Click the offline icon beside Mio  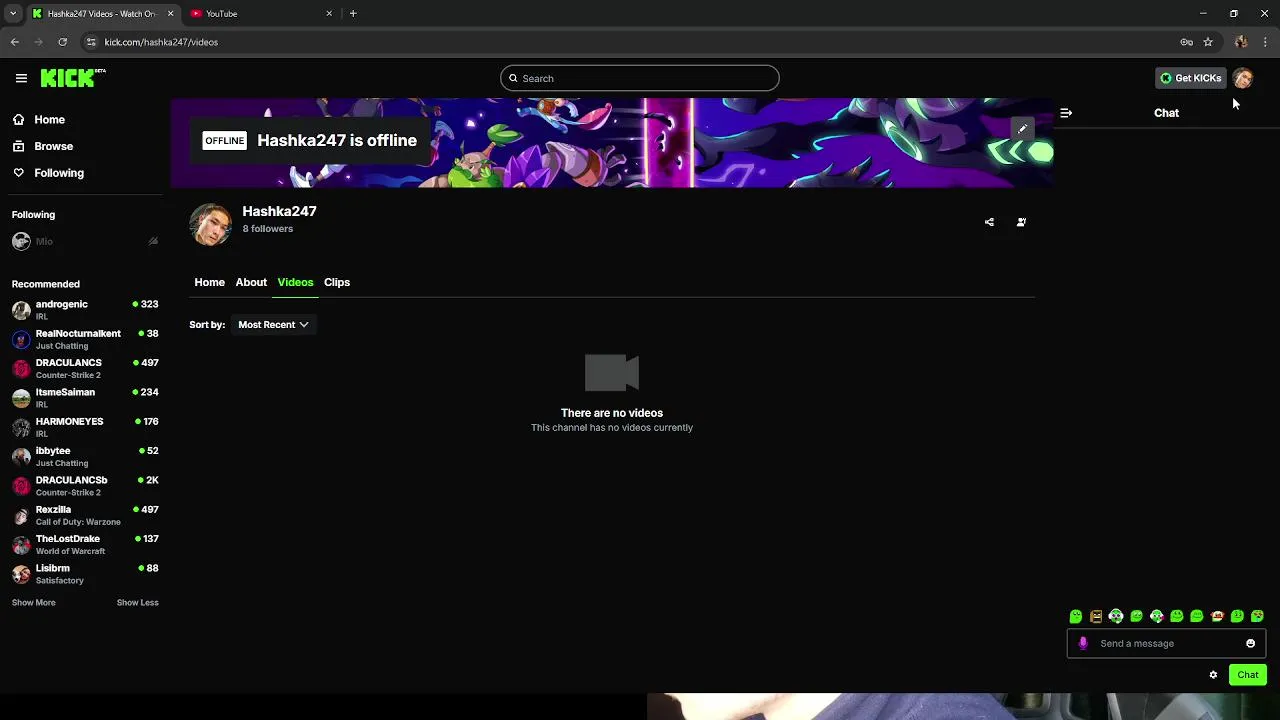point(153,242)
